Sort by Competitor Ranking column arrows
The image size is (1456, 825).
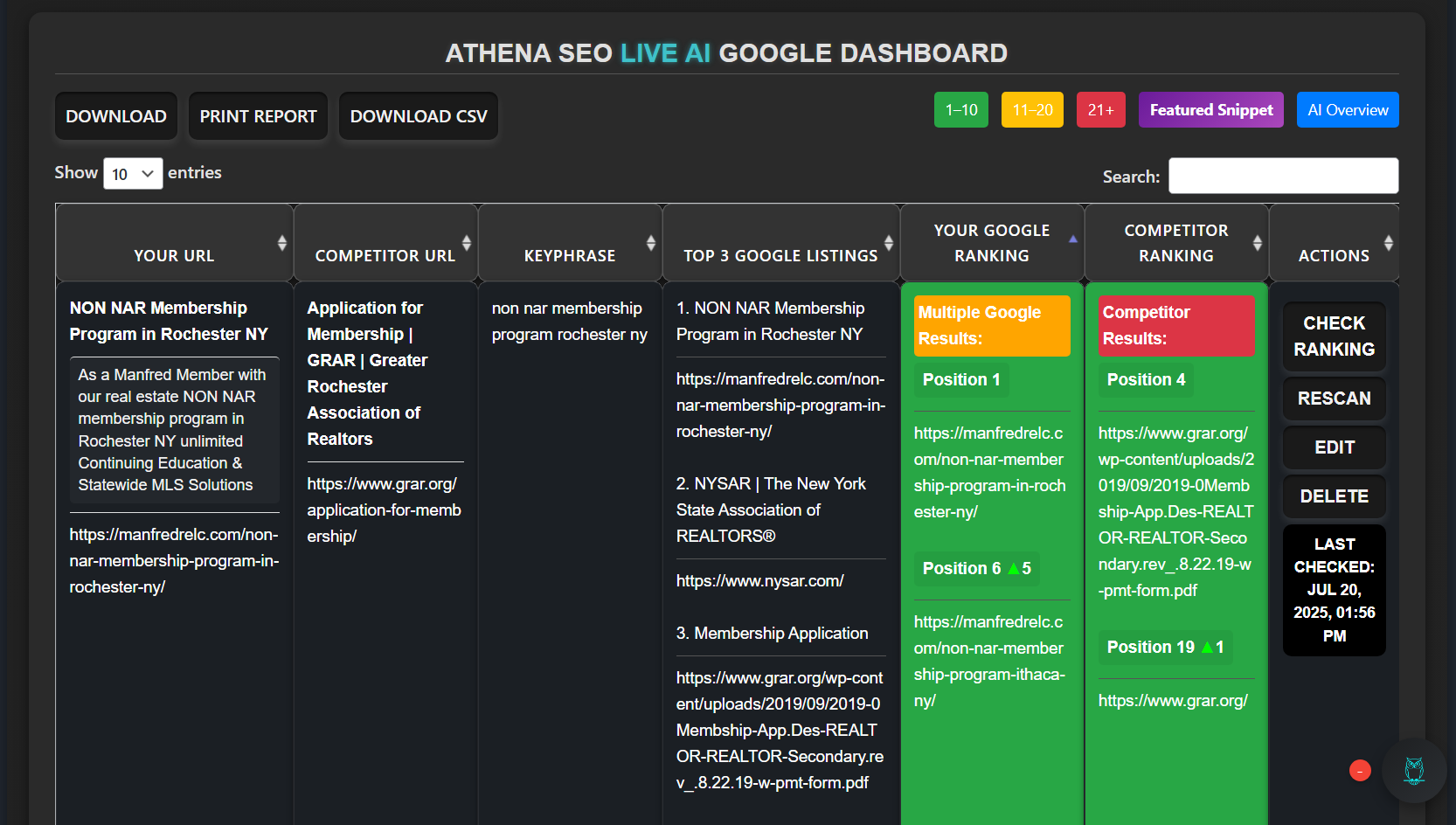tap(1258, 243)
